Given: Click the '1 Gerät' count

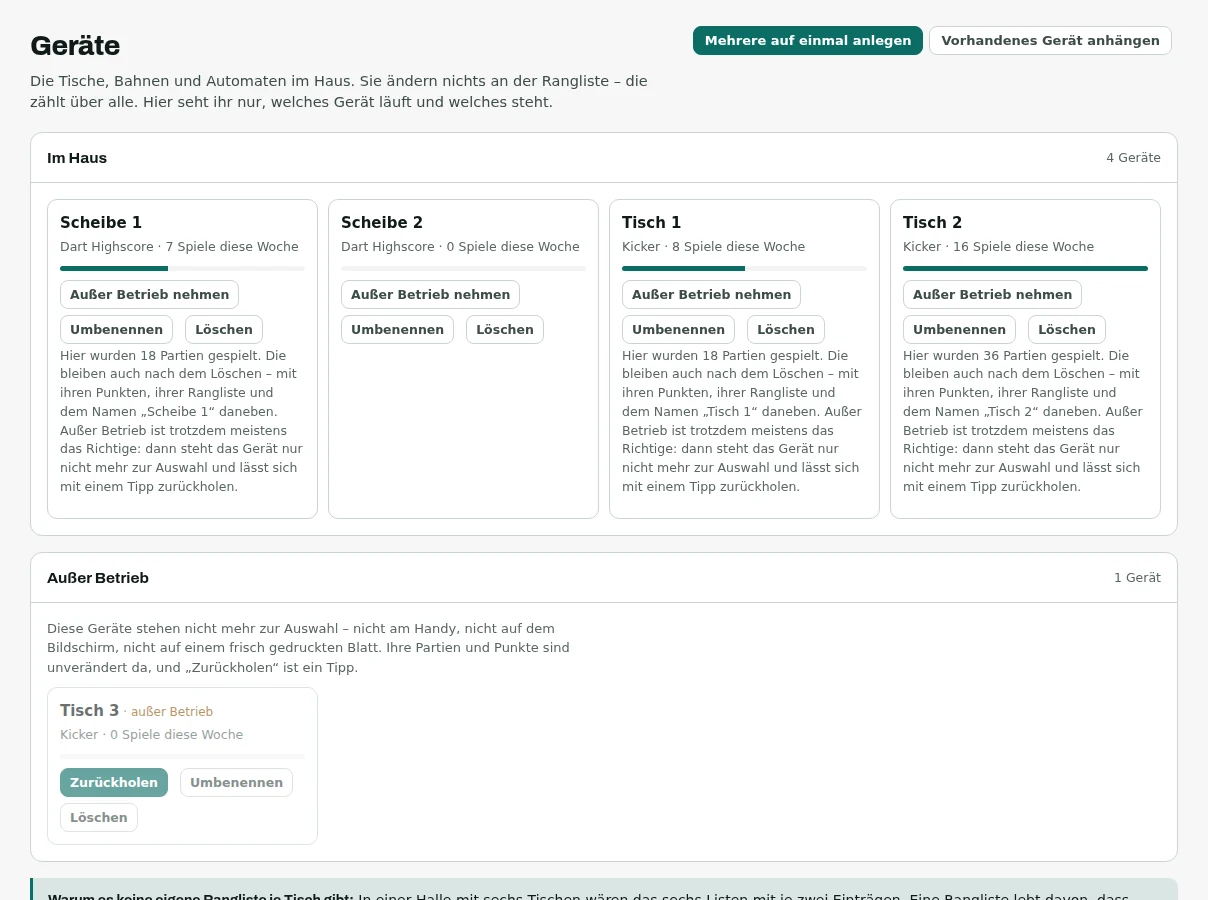Looking at the screenshot, I should tap(1137, 578).
